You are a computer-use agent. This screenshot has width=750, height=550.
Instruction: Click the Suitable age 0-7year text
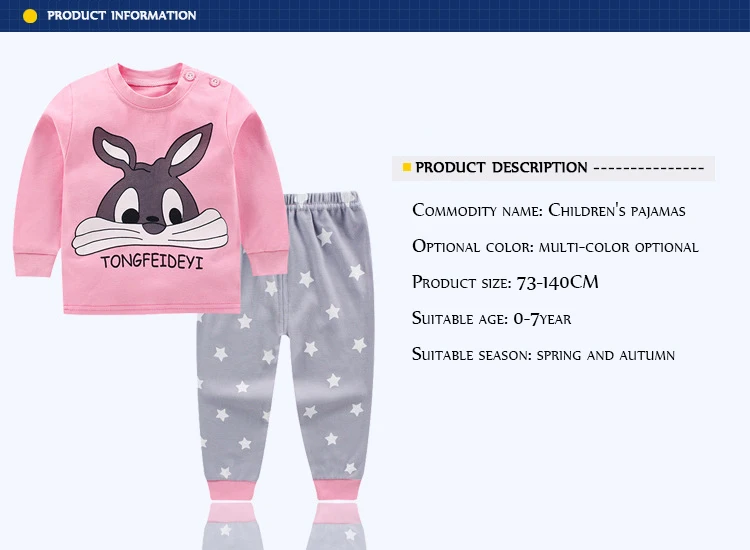pyautogui.click(x=491, y=319)
